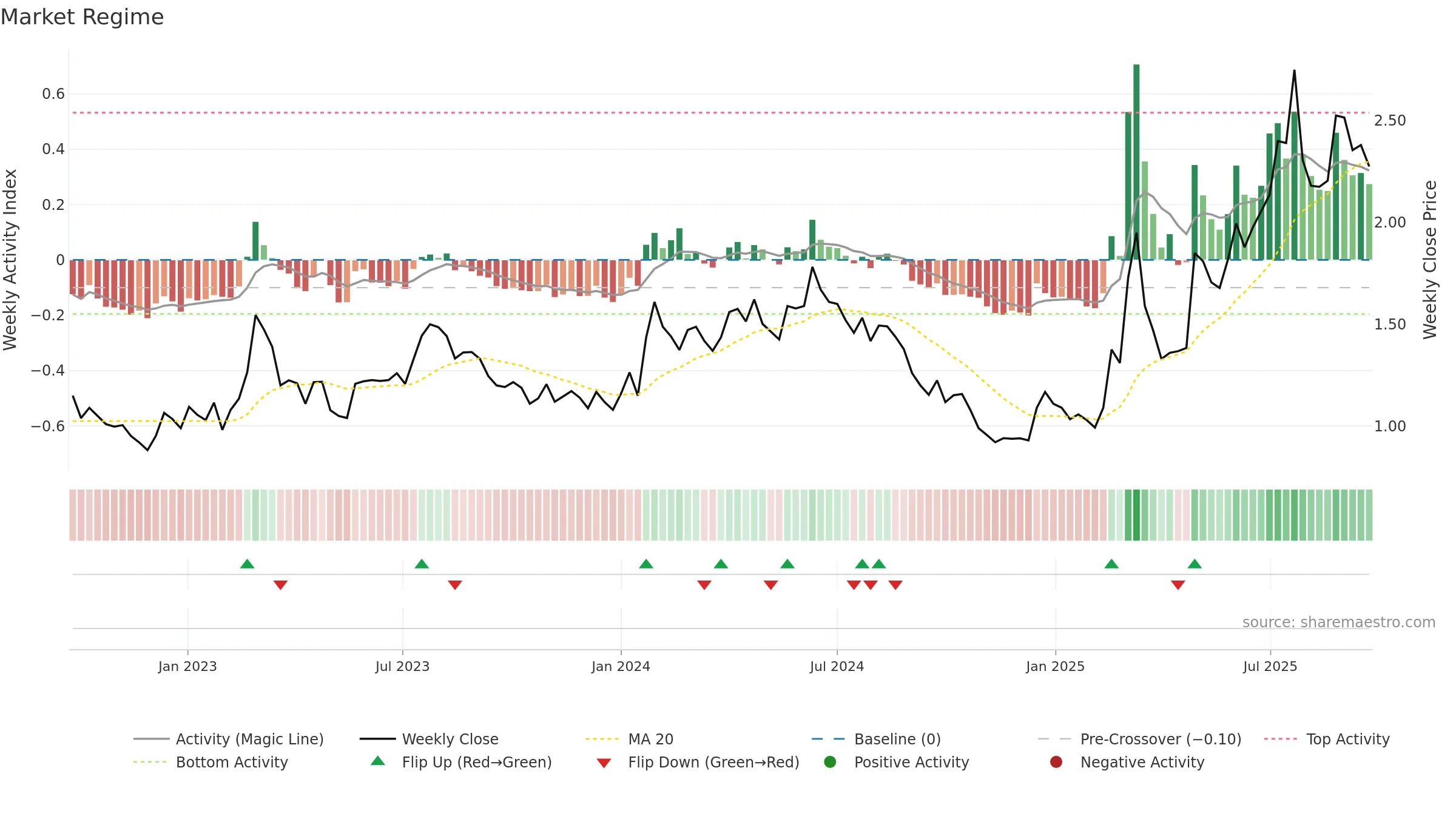Click the Market Regime chart title
Viewport: 1456px width, 819px height.
(82, 17)
